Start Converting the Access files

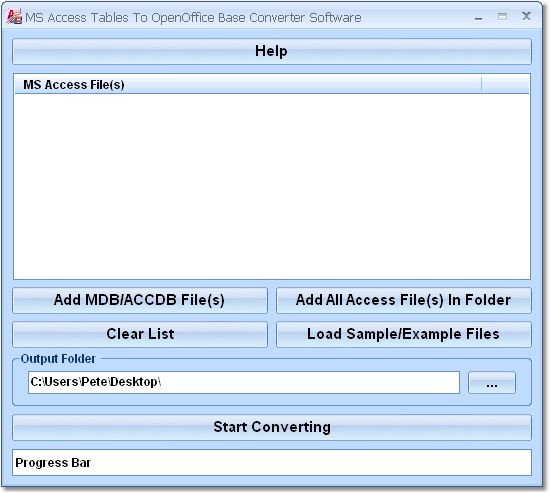pos(272,427)
